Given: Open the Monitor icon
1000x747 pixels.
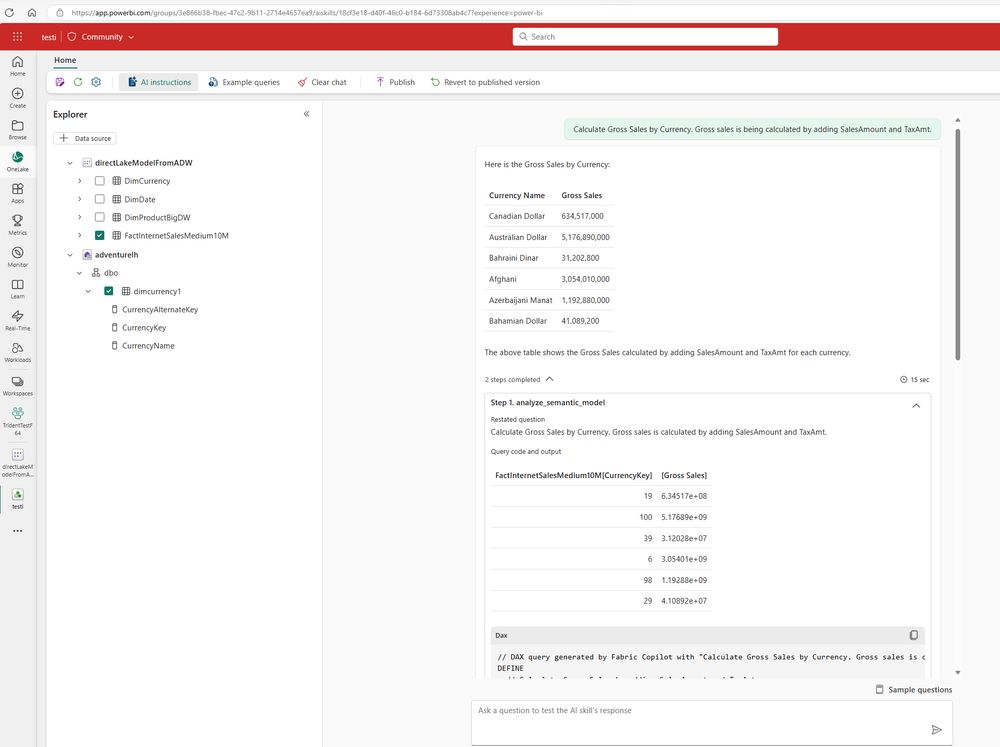Looking at the screenshot, I should [x=18, y=256].
